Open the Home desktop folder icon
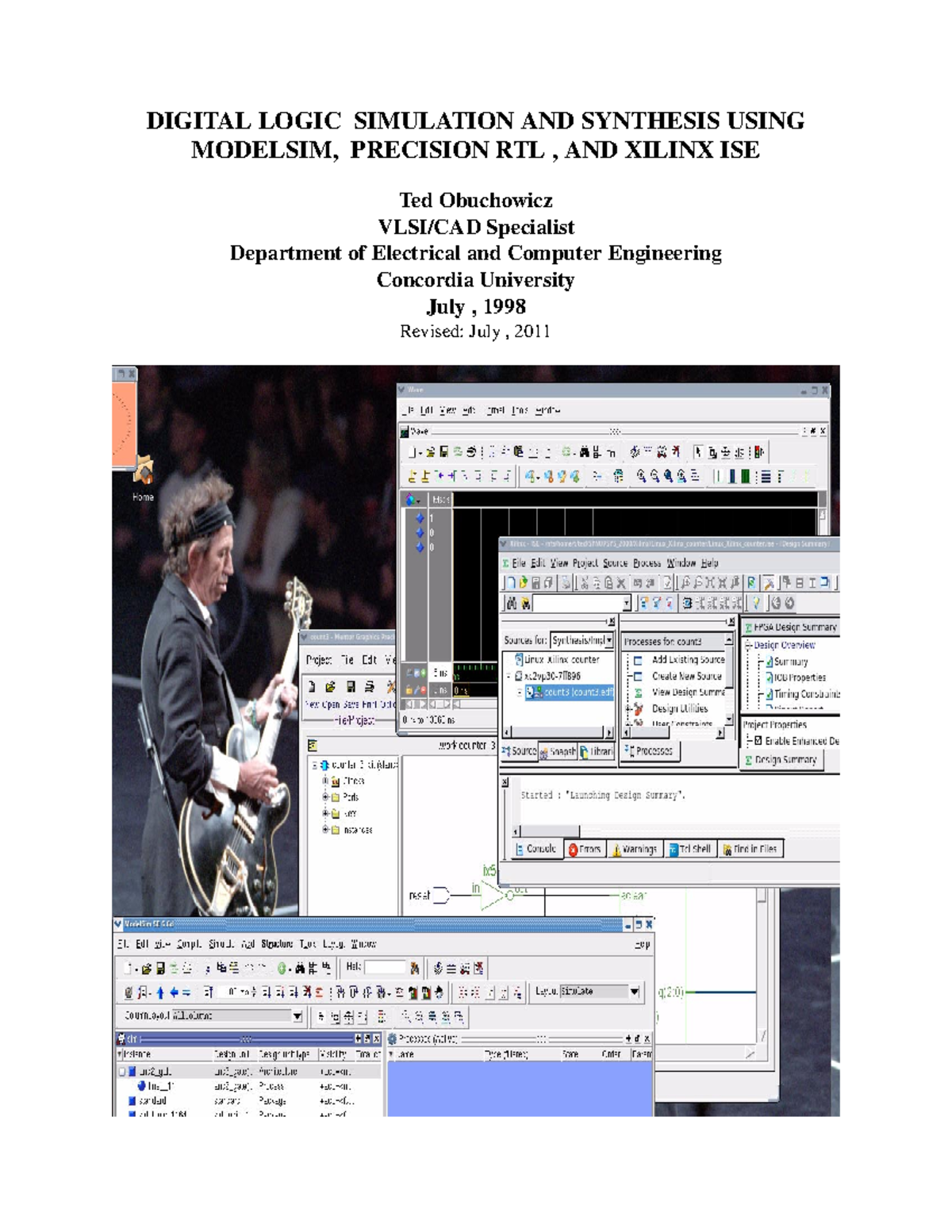 coord(144,470)
